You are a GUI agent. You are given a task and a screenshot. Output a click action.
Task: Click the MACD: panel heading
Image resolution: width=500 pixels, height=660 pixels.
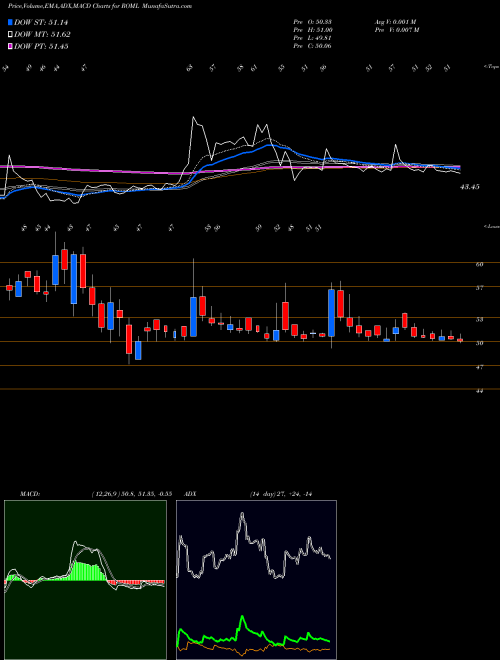[x=30, y=494]
